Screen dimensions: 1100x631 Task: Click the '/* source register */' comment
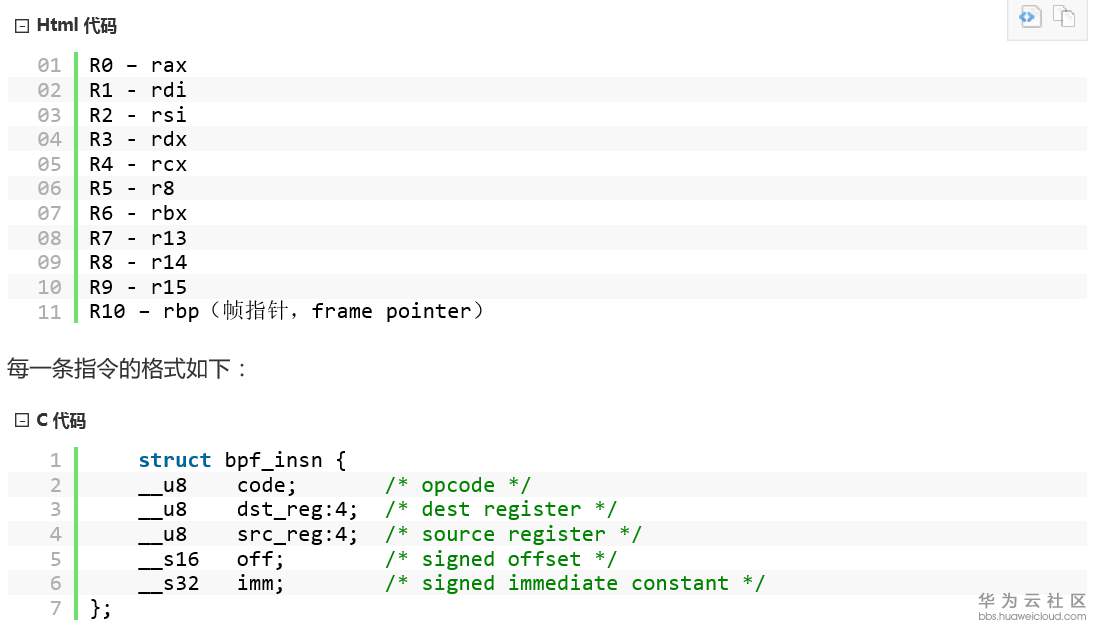click(513, 534)
